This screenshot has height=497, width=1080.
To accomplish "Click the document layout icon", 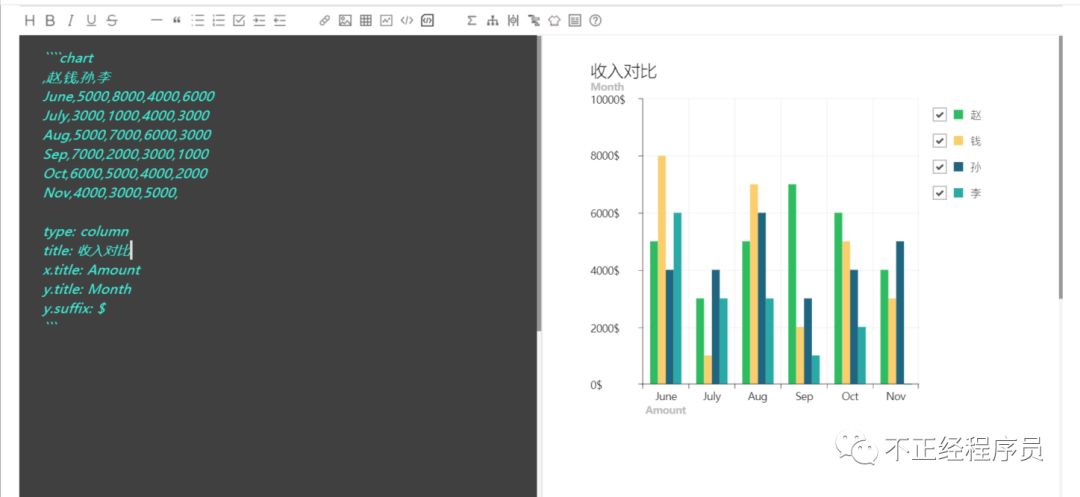I will 574,21.
